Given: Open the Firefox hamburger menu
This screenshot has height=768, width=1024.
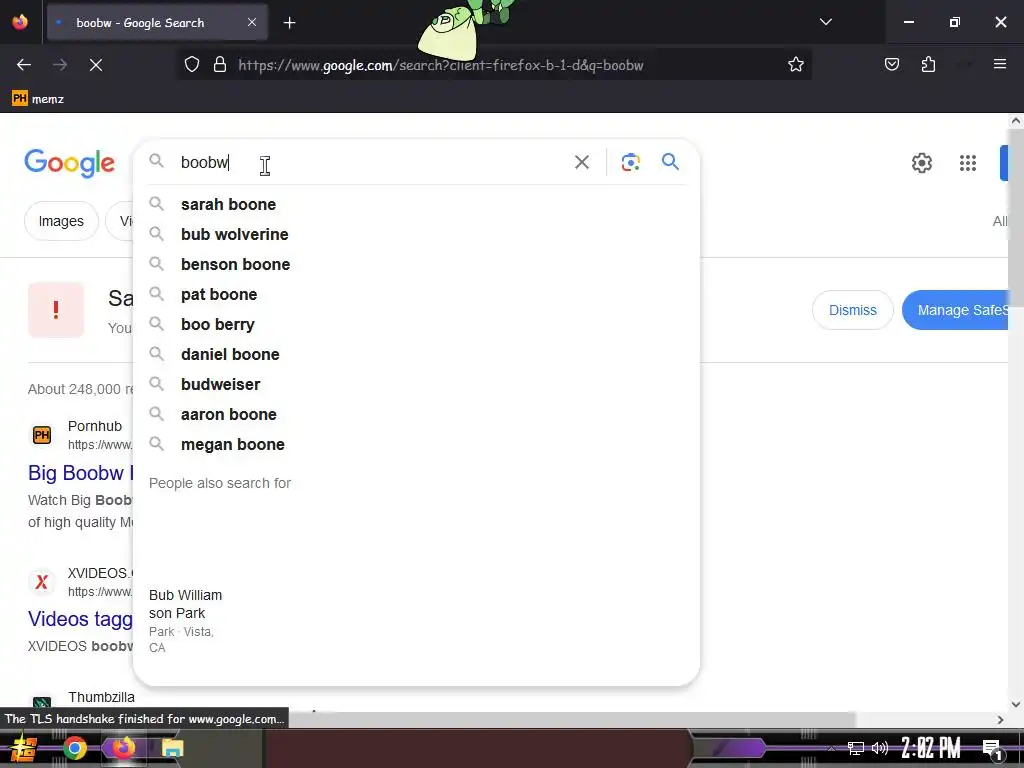Looking at the screenshot, I should [x=999, y=64].
